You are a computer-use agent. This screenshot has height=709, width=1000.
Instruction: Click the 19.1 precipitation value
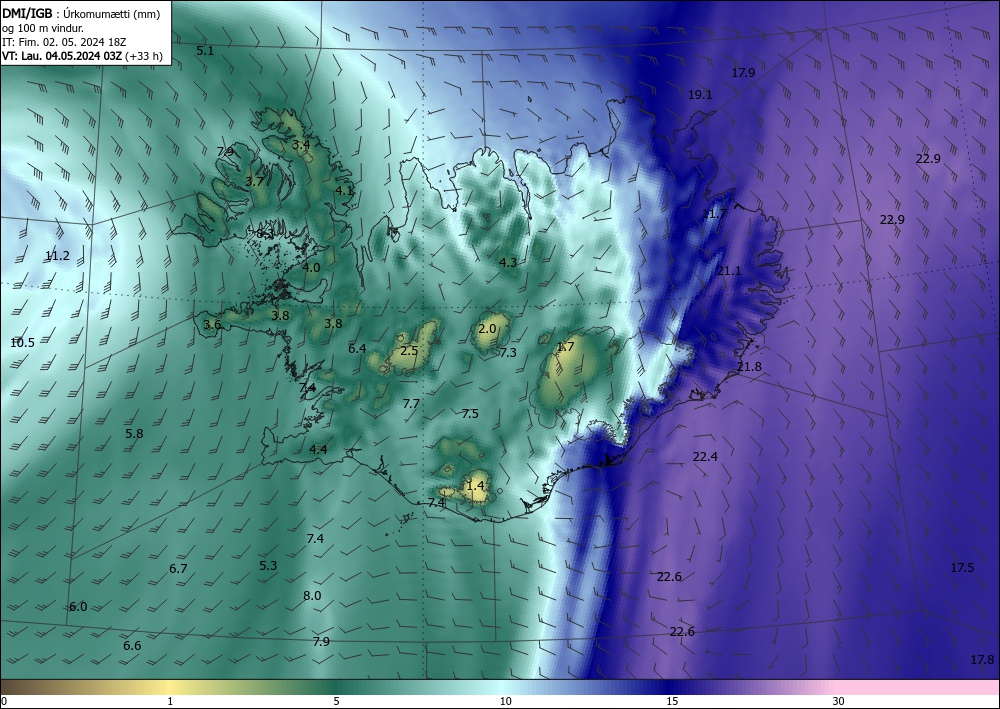pos(700,95)
